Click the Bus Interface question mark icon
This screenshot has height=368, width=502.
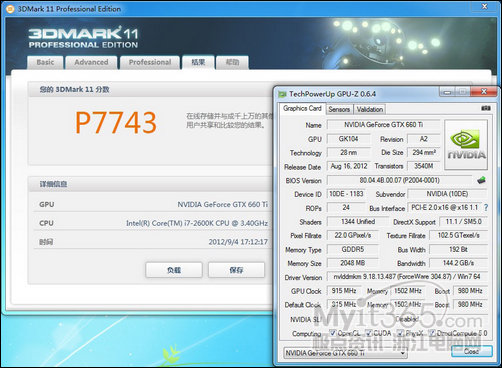486,208
